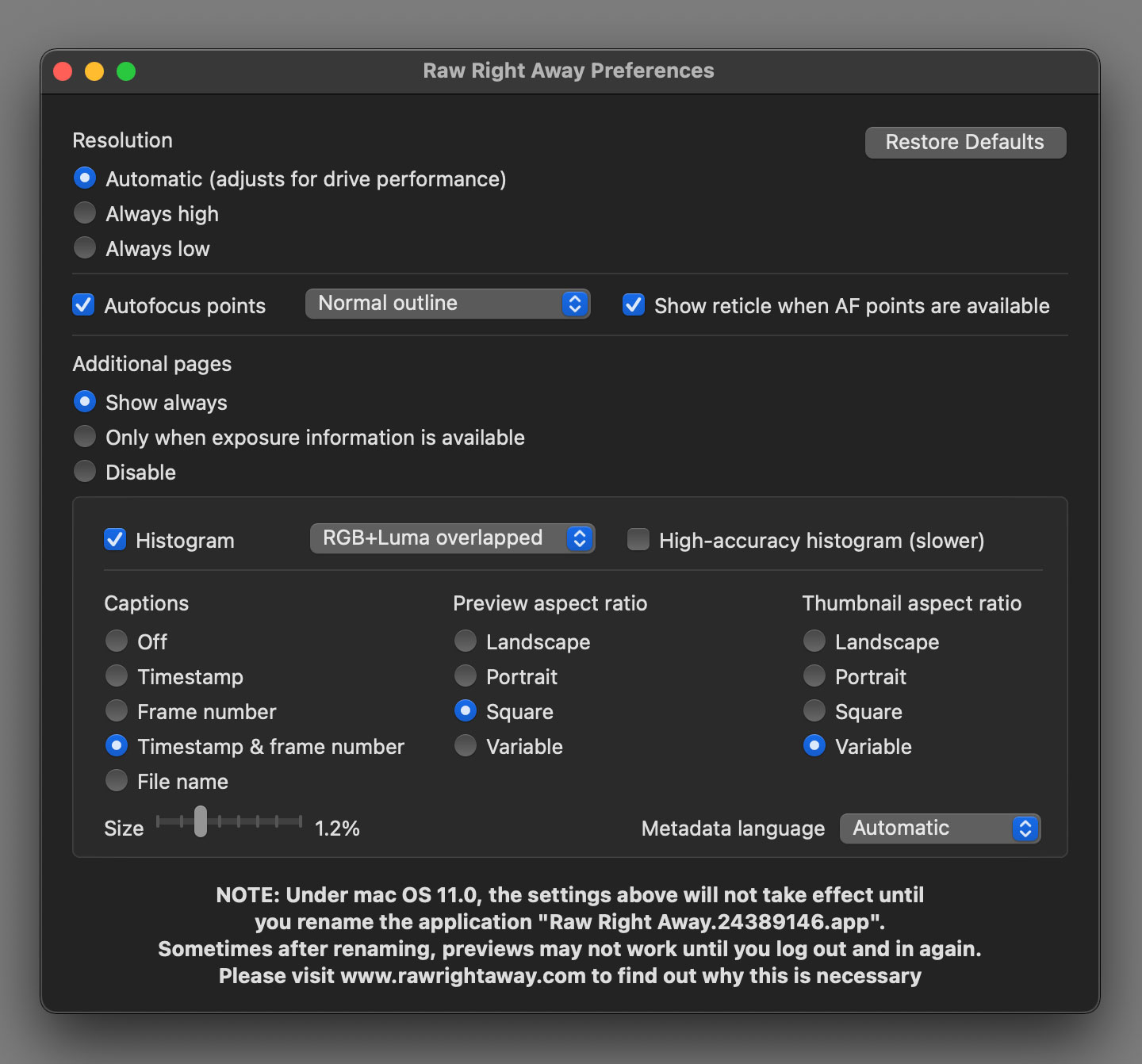Open the Metadata language Automatic dropdown

pyautogui.click(x=940, y=829)
